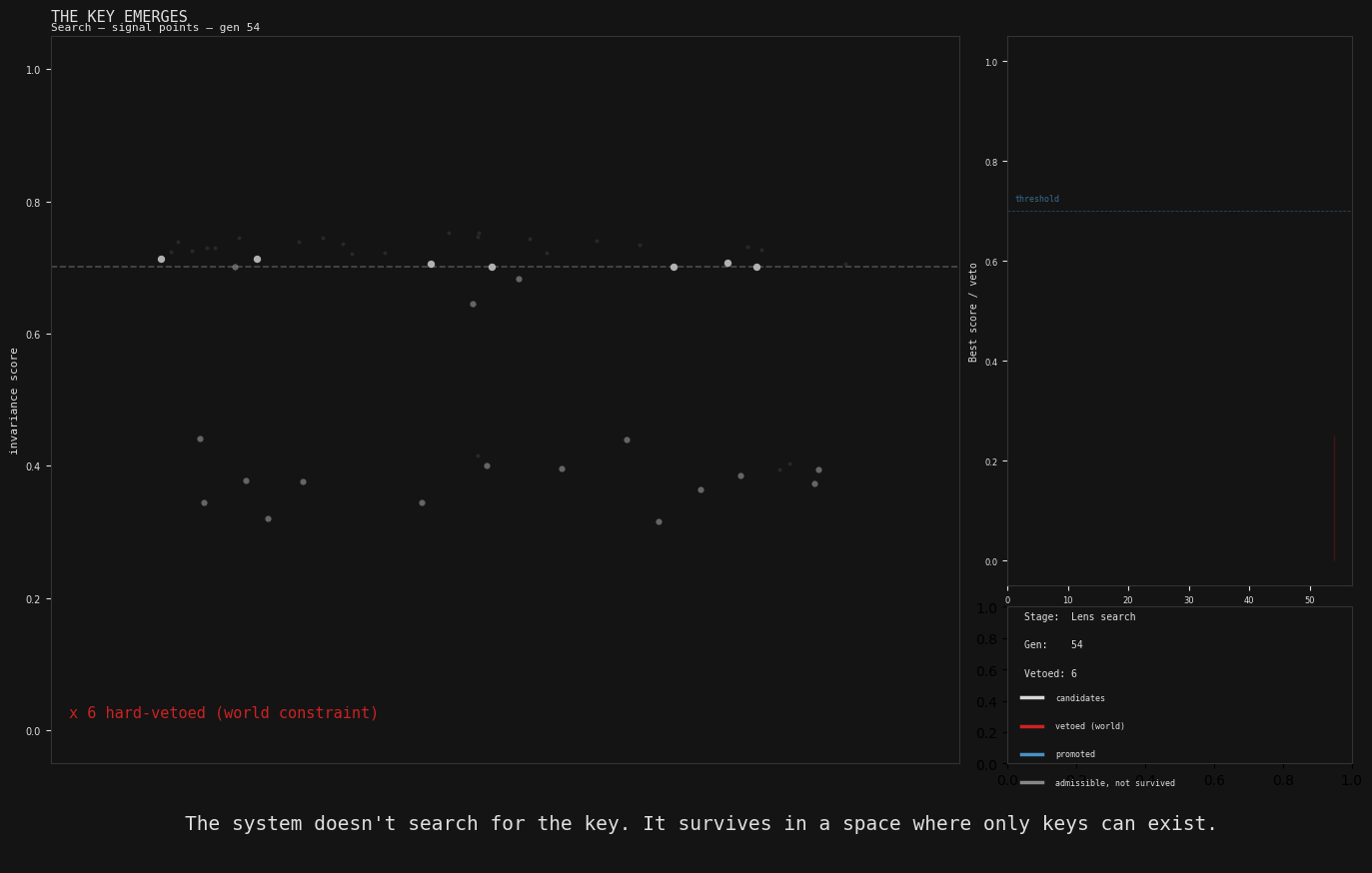Click the 'Best score / veto' axis label
1372x873 pixels.
coord(973,312)
